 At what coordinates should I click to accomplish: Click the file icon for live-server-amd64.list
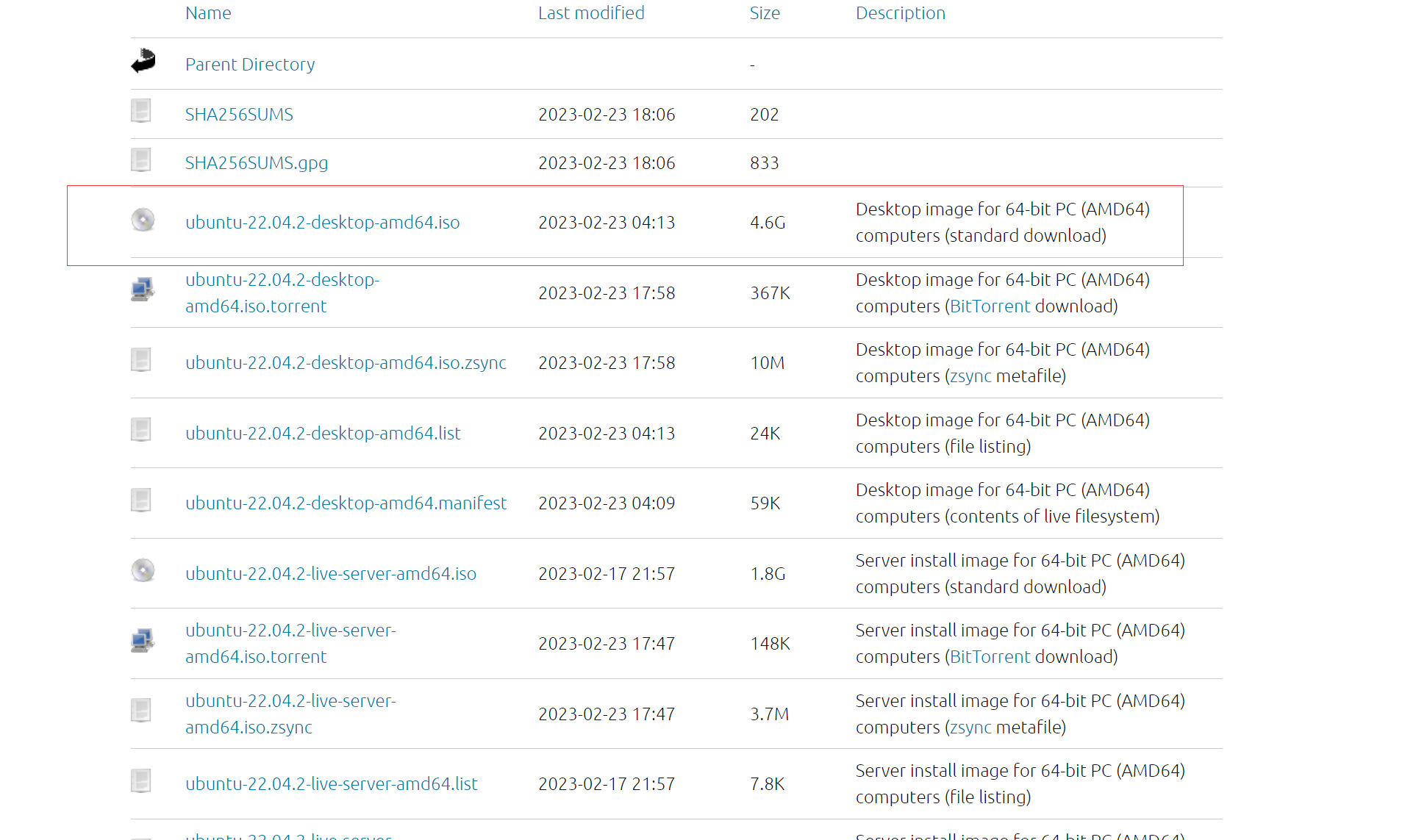point(141,781)
